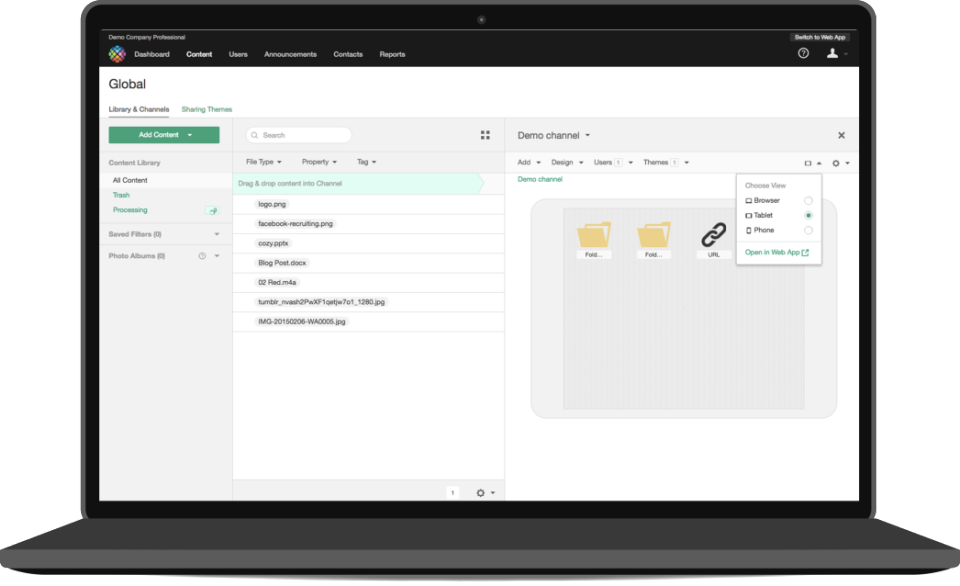Switch to grid view icon

point(485,135)
